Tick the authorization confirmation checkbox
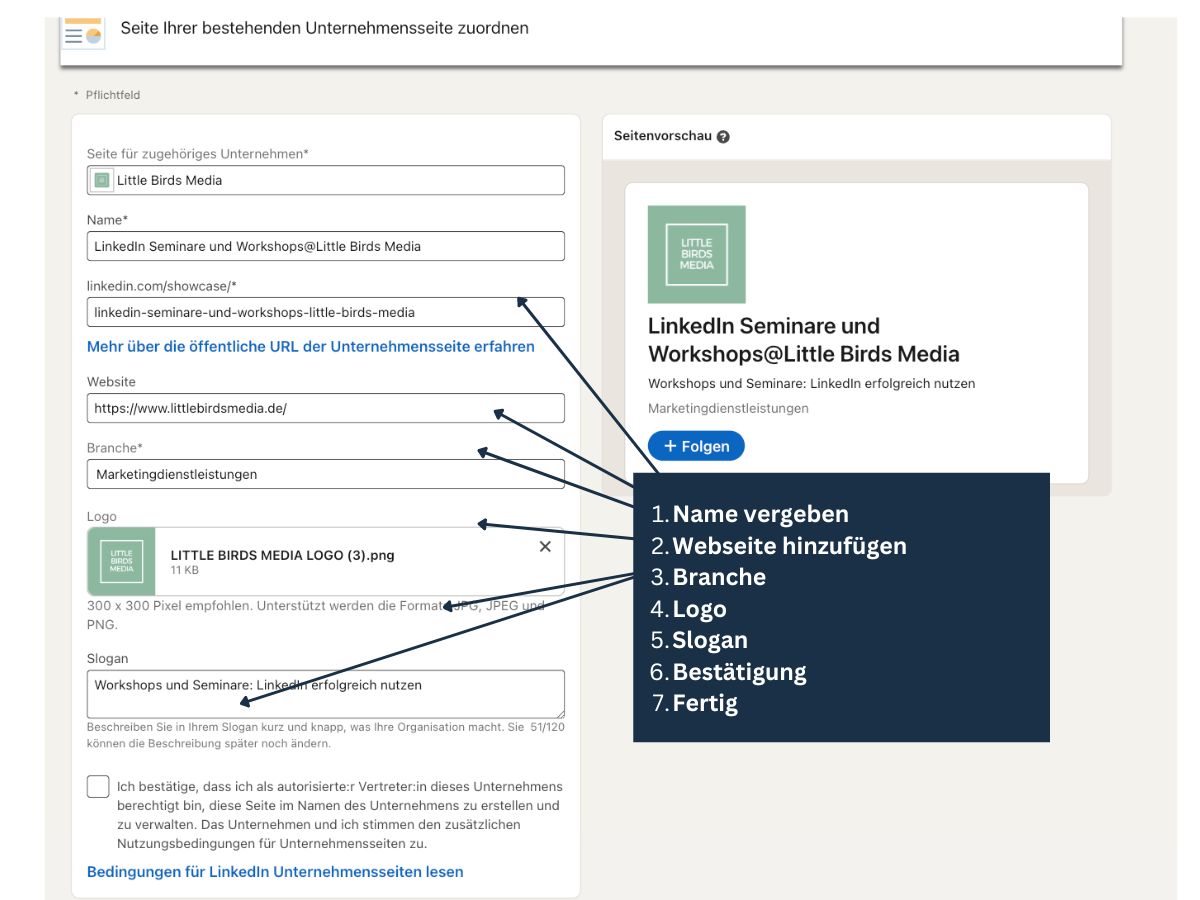Screen dimensions: 1200x900 (x=98, y=786)
